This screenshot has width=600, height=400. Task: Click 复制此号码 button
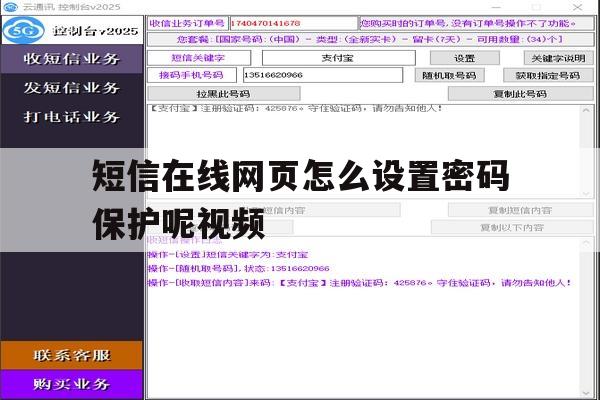[x=521, y=94]
